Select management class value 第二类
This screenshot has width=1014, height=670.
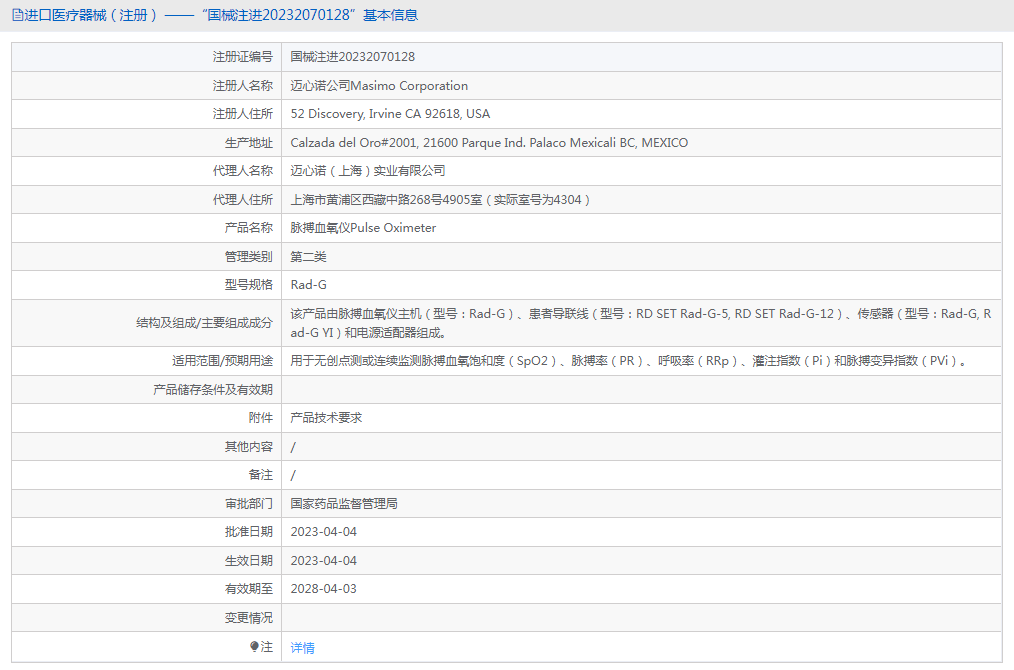[308, 257]
